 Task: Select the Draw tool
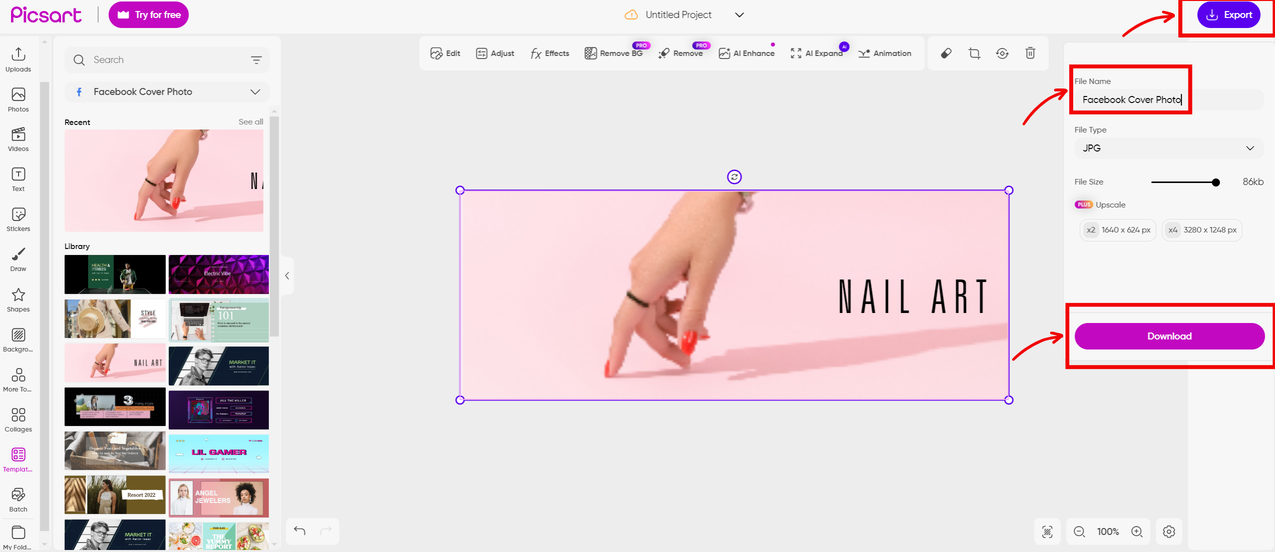coord(18,259)
